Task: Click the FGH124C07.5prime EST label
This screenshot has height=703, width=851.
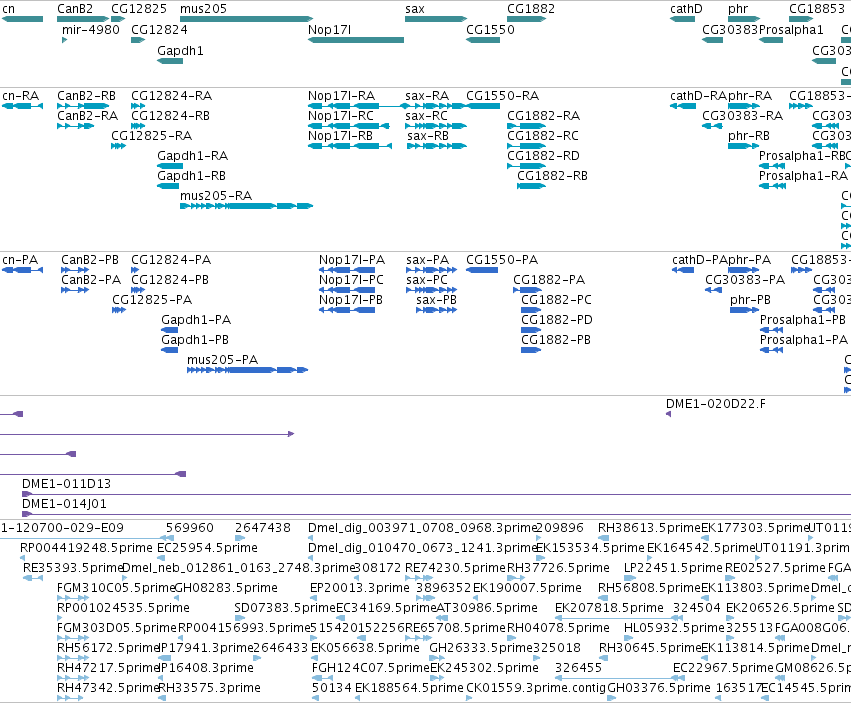Action: [x=371, y=667]
